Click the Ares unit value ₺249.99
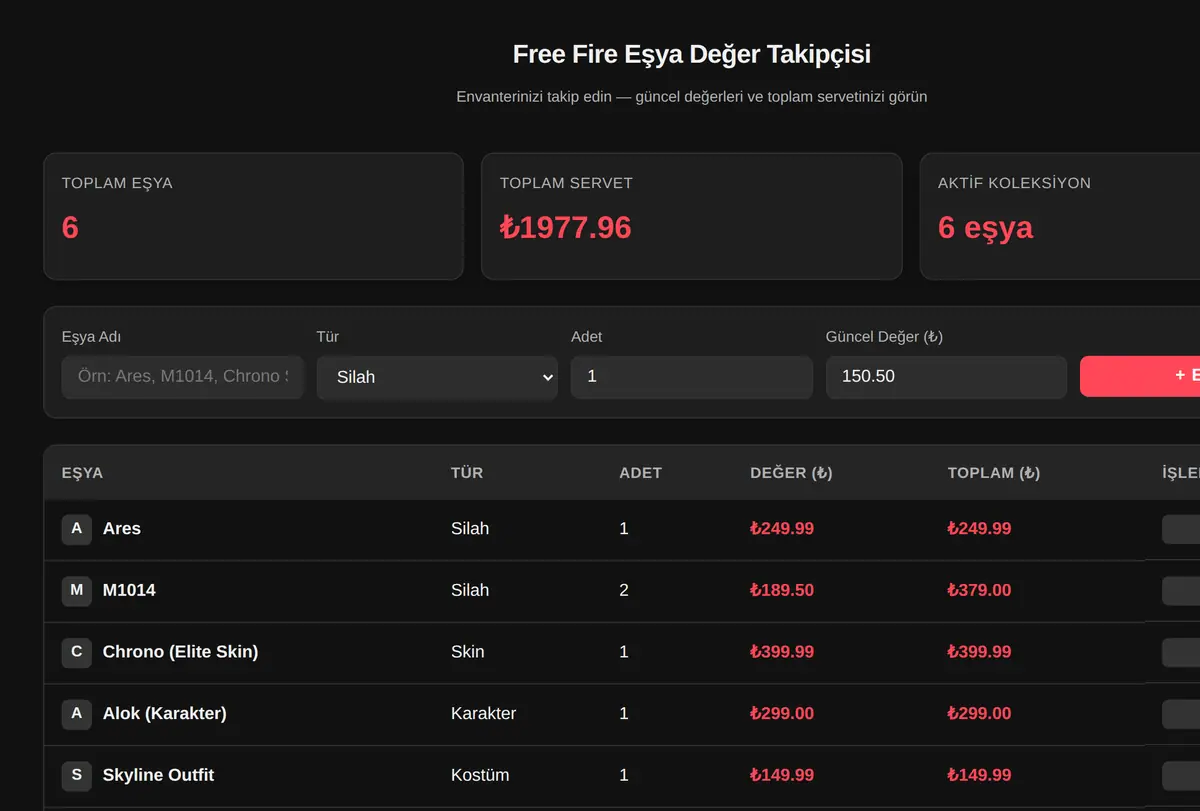1200x811 pixels. click(782, 529)
